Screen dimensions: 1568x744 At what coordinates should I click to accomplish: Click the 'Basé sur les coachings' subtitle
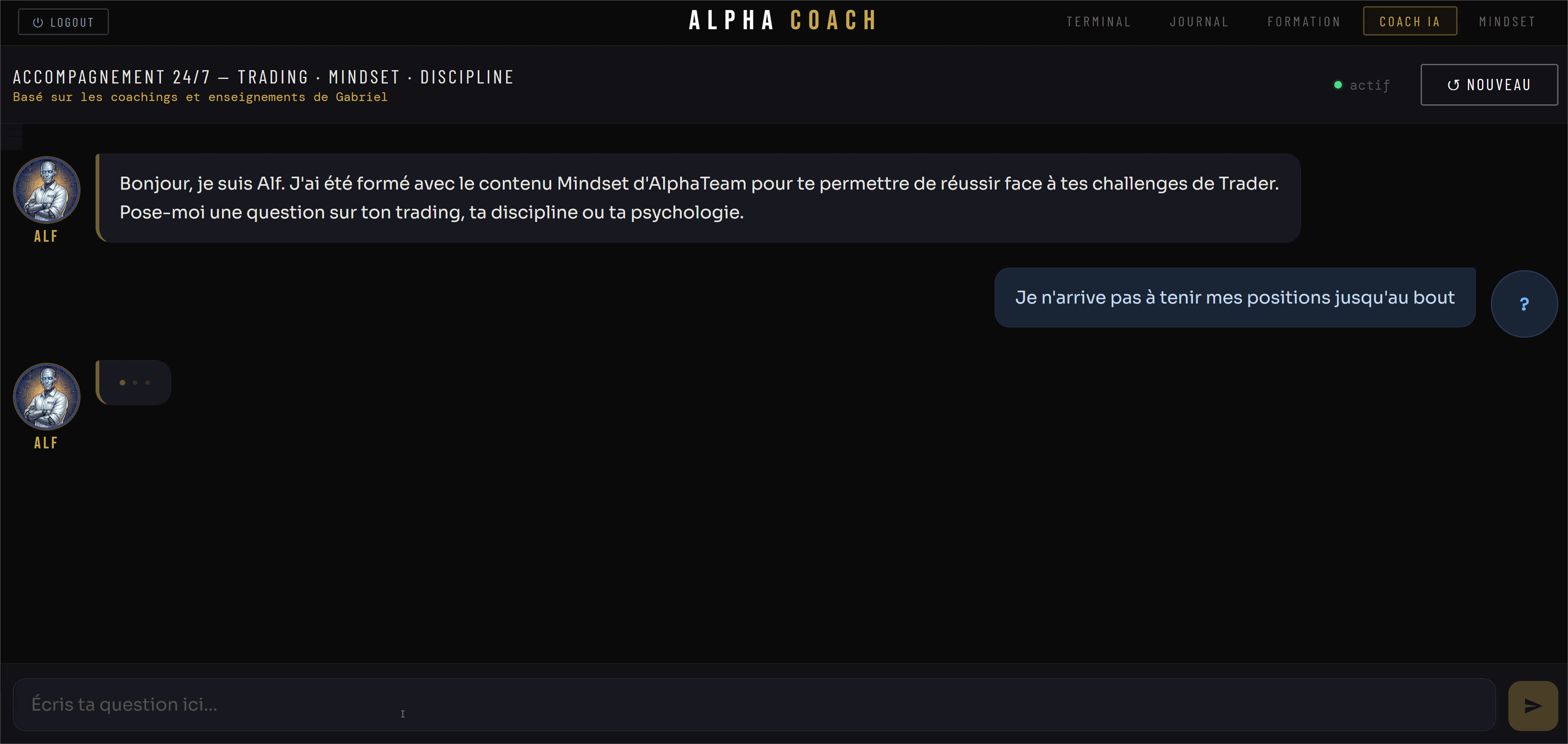click(200, 97)
